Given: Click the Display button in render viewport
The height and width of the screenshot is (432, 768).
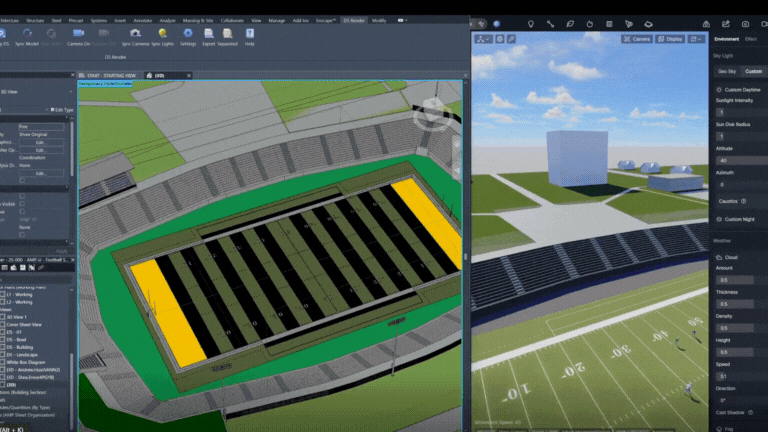Looking at the screenshot, I should [x=670, y=39].
